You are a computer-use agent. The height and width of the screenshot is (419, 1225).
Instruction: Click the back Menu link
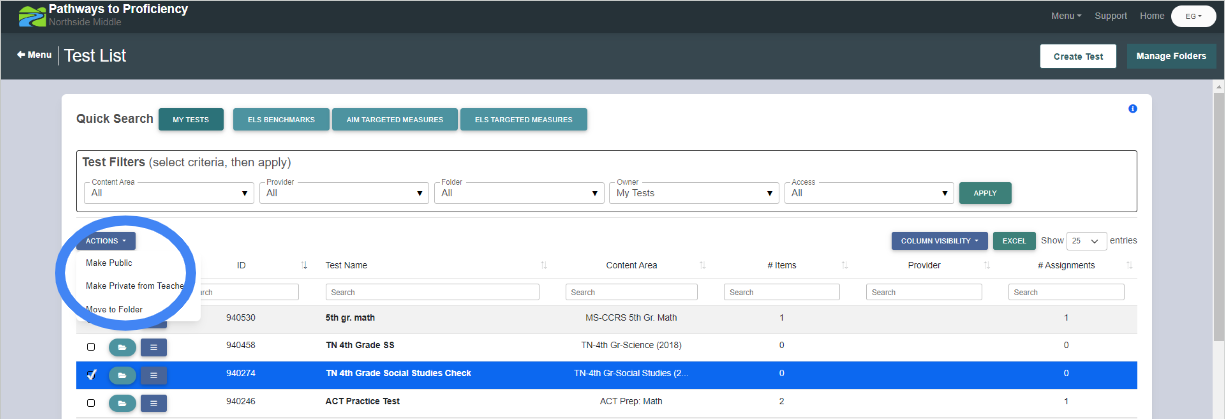(34, 55)
